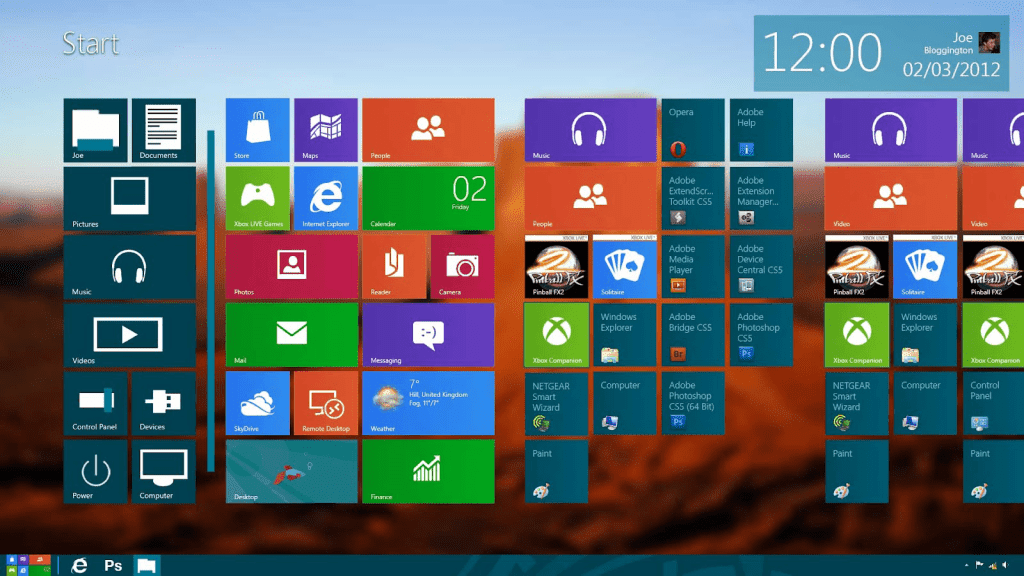
Task: Open Adobe Device Central CS5 tile
Action: click(x=761, y=266)
